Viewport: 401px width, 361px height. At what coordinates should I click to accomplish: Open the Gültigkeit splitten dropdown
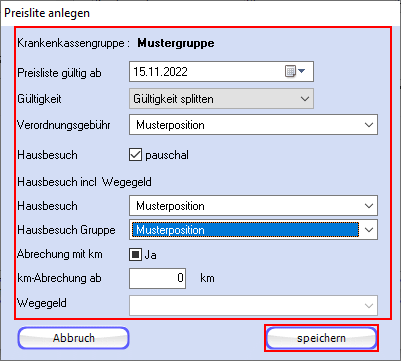pyautogui.click(x=221, y=99)
